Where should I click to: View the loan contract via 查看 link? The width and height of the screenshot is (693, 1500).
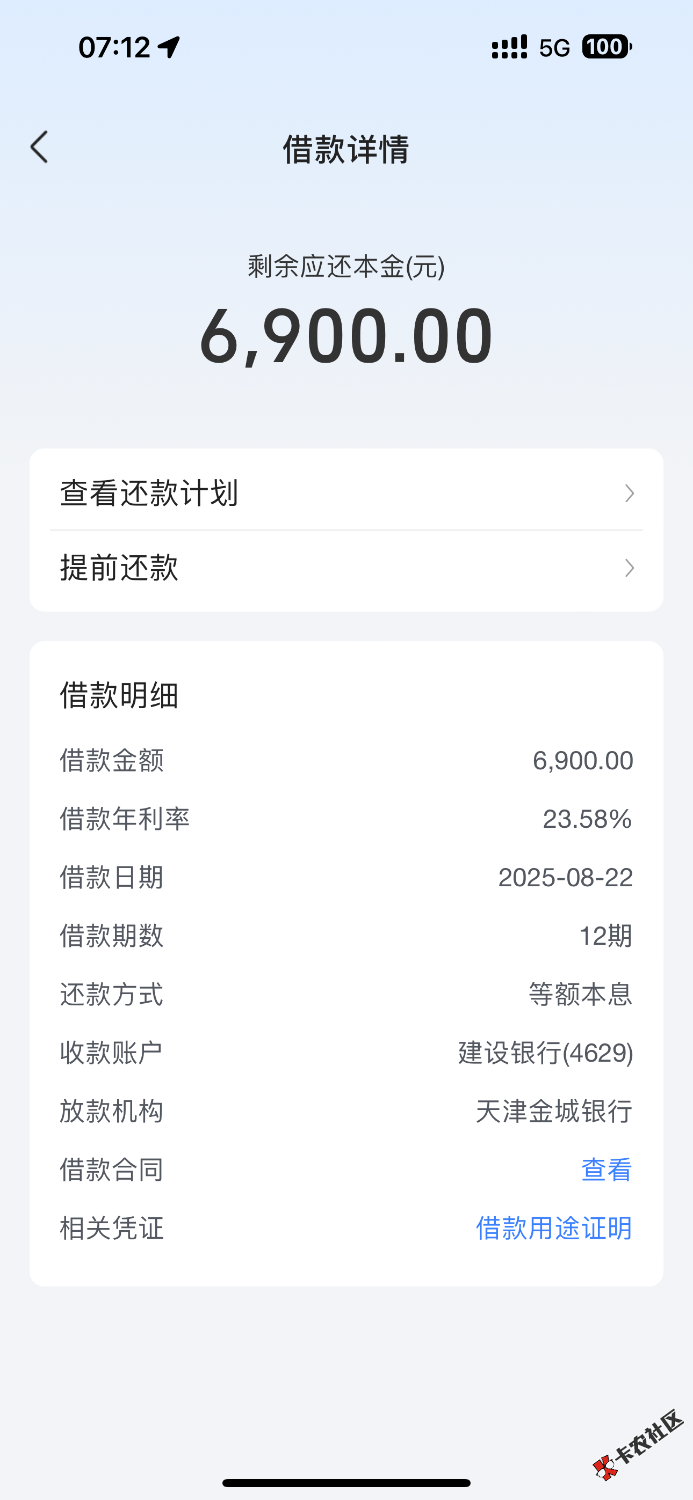point(607,1169)
